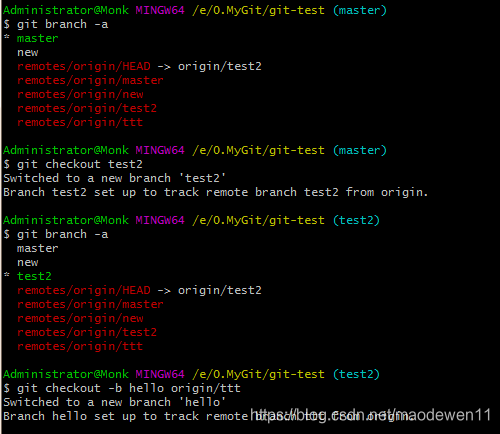Click the second 'git branch -a' command
500x434 pixels.
pyautogui.click(x=56, y=234)
